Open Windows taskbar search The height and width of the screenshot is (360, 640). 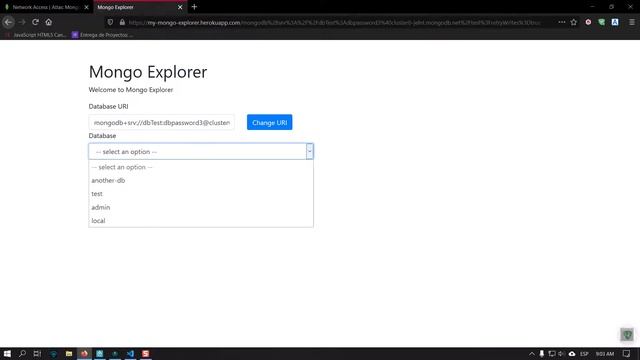click(22, 353)
